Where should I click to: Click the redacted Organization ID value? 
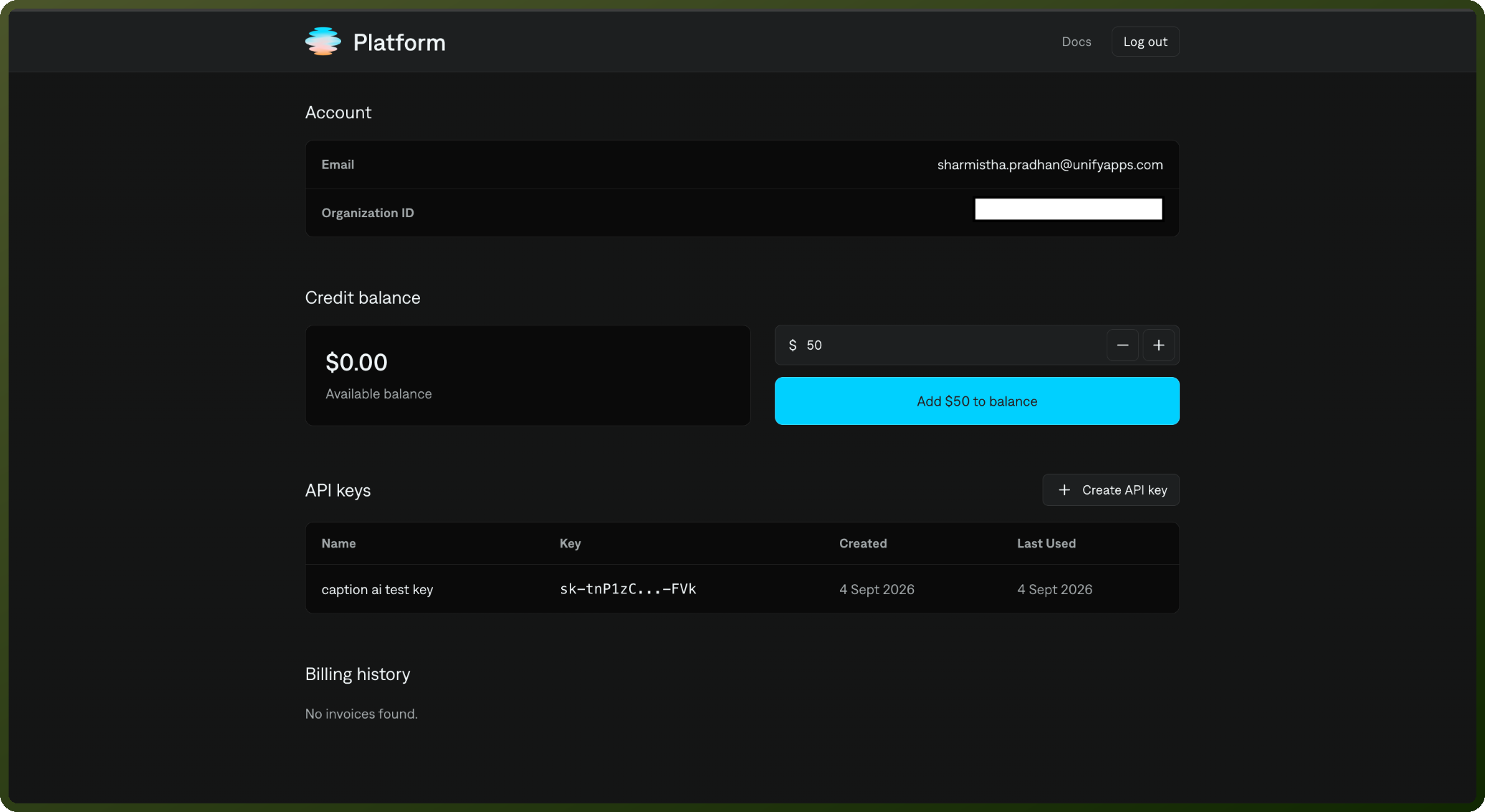click(x=1068, y=209)
